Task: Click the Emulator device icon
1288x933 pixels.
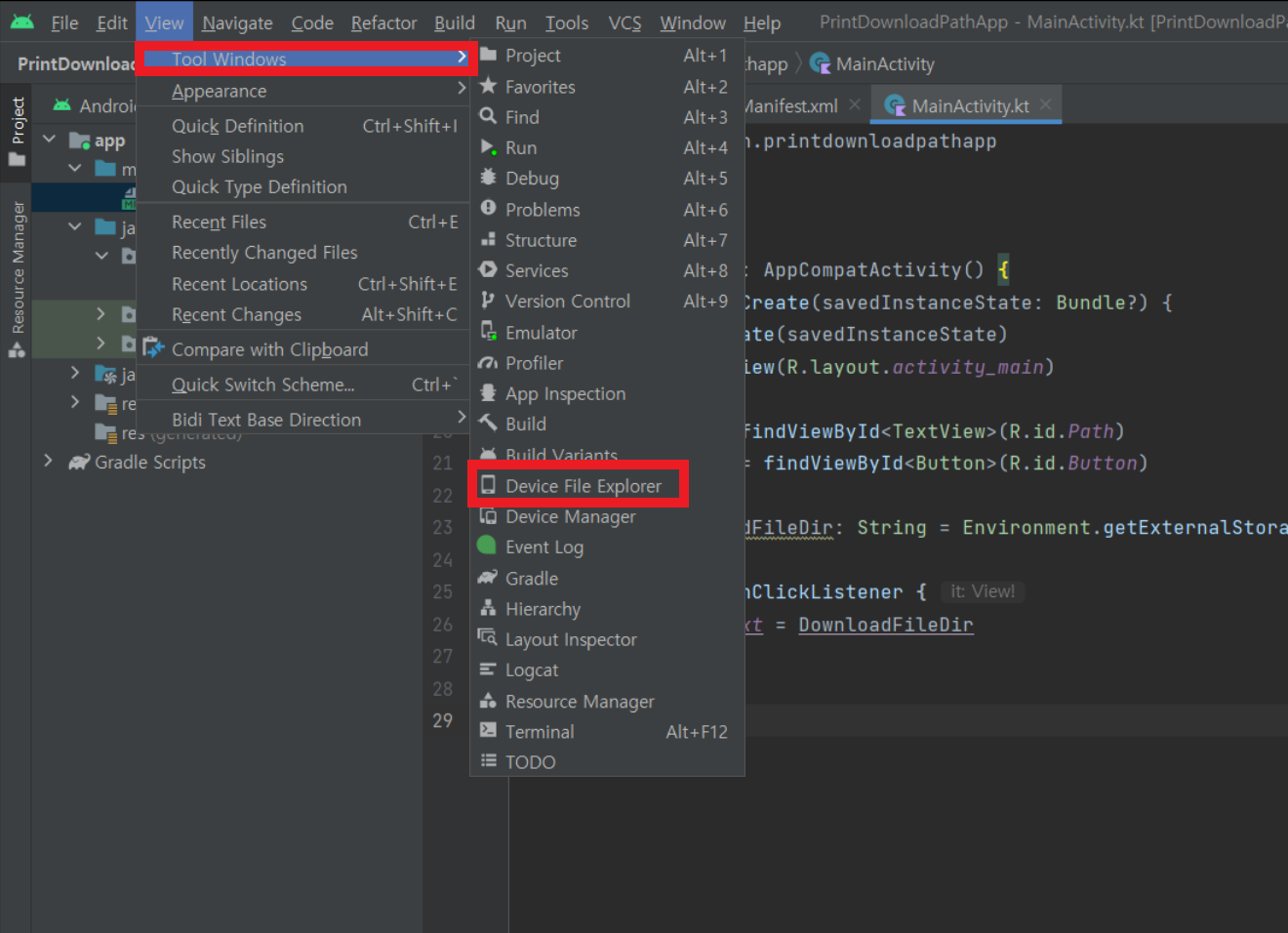Action: click(488, 332)
